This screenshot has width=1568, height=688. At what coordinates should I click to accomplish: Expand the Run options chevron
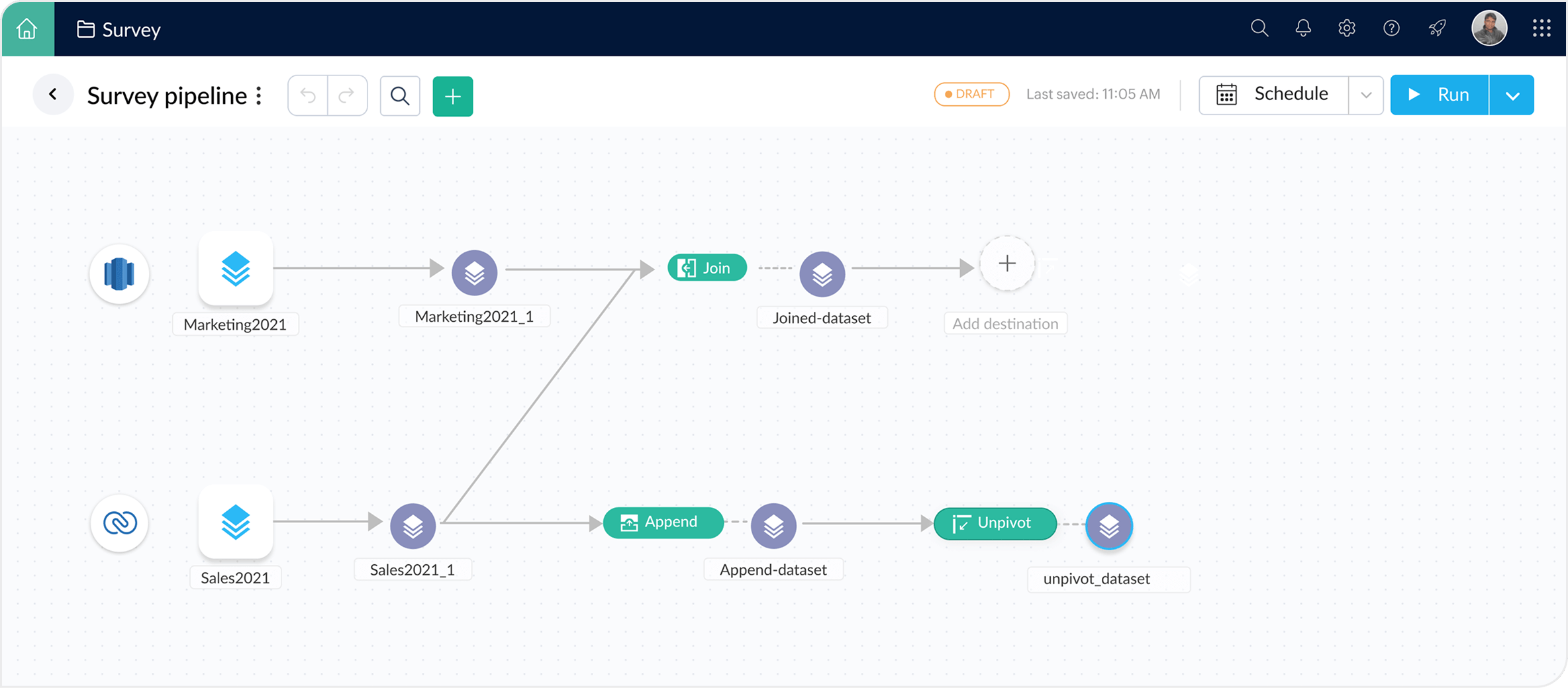[1513, 95]
